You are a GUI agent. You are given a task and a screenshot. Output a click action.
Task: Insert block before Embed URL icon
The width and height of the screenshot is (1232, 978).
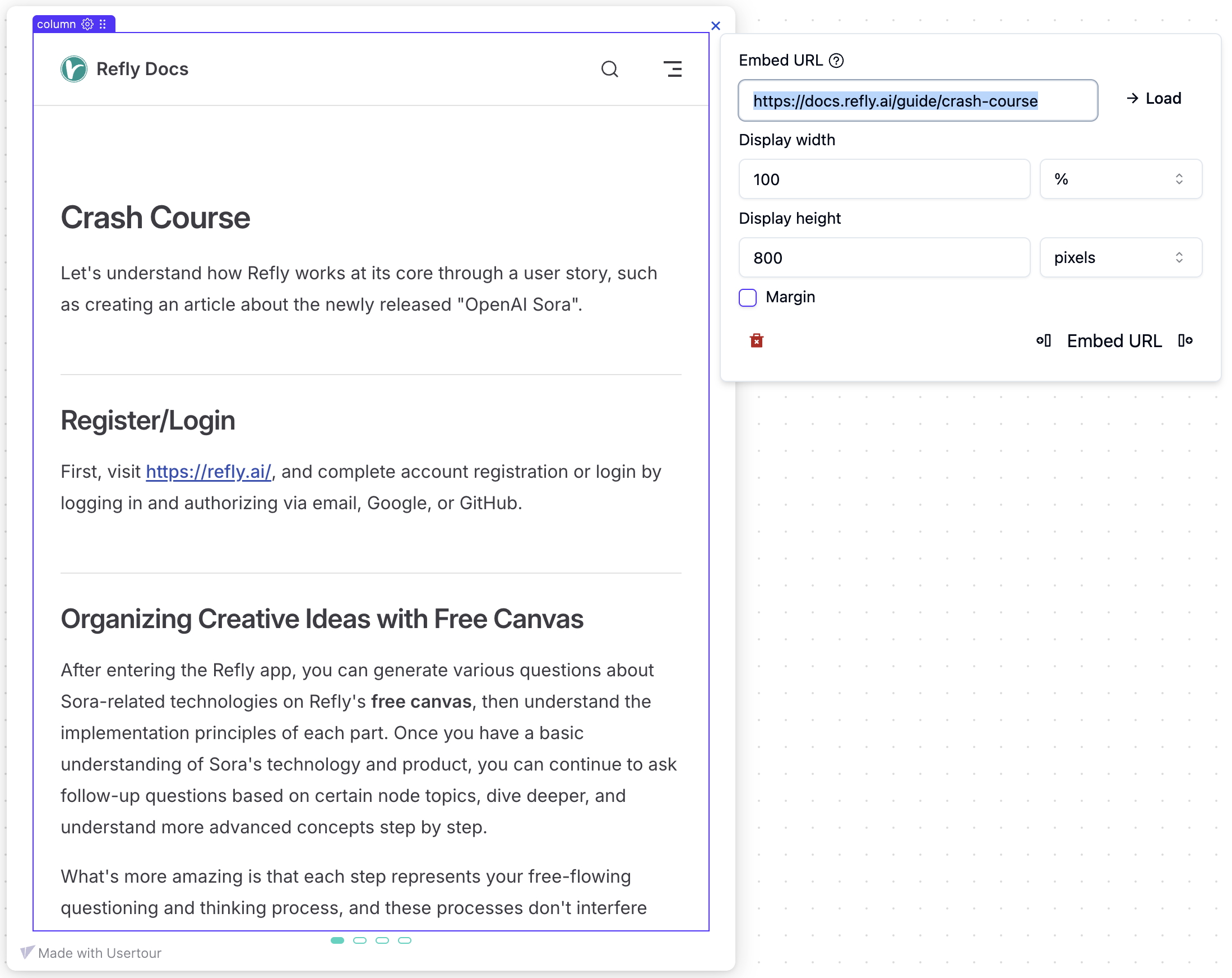[1043, 340]
